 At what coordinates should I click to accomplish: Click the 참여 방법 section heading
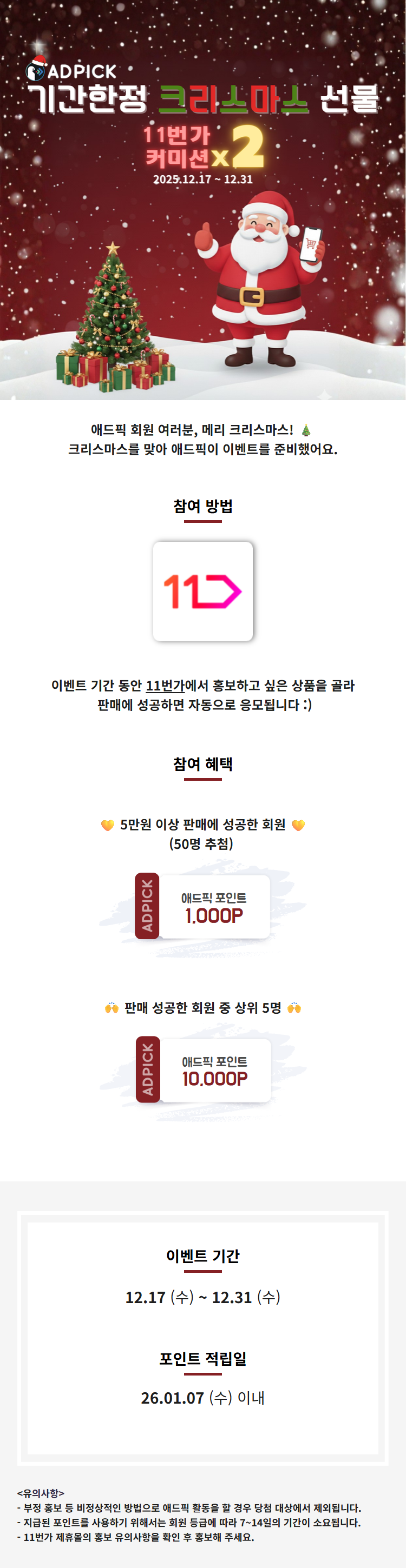pyautogui.click(x=203, y=507)
